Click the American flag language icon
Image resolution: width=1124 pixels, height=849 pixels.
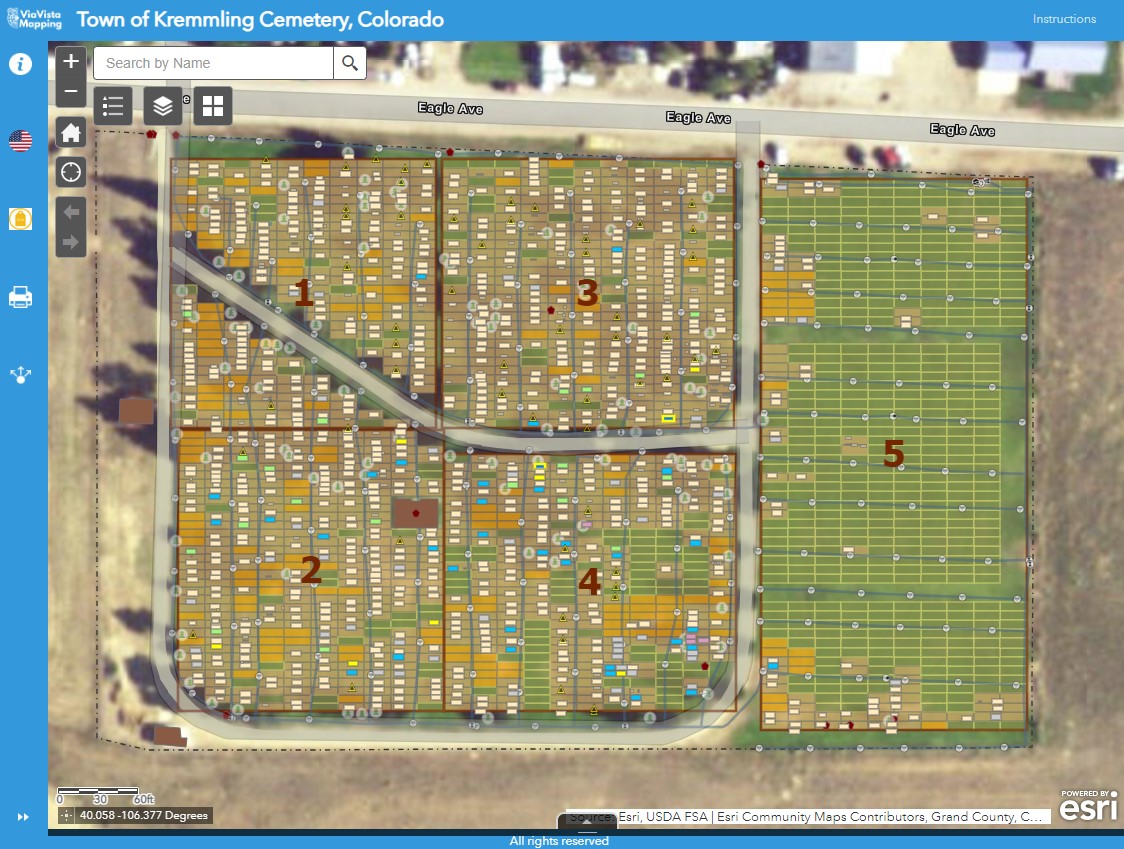[x=20, y=140]
